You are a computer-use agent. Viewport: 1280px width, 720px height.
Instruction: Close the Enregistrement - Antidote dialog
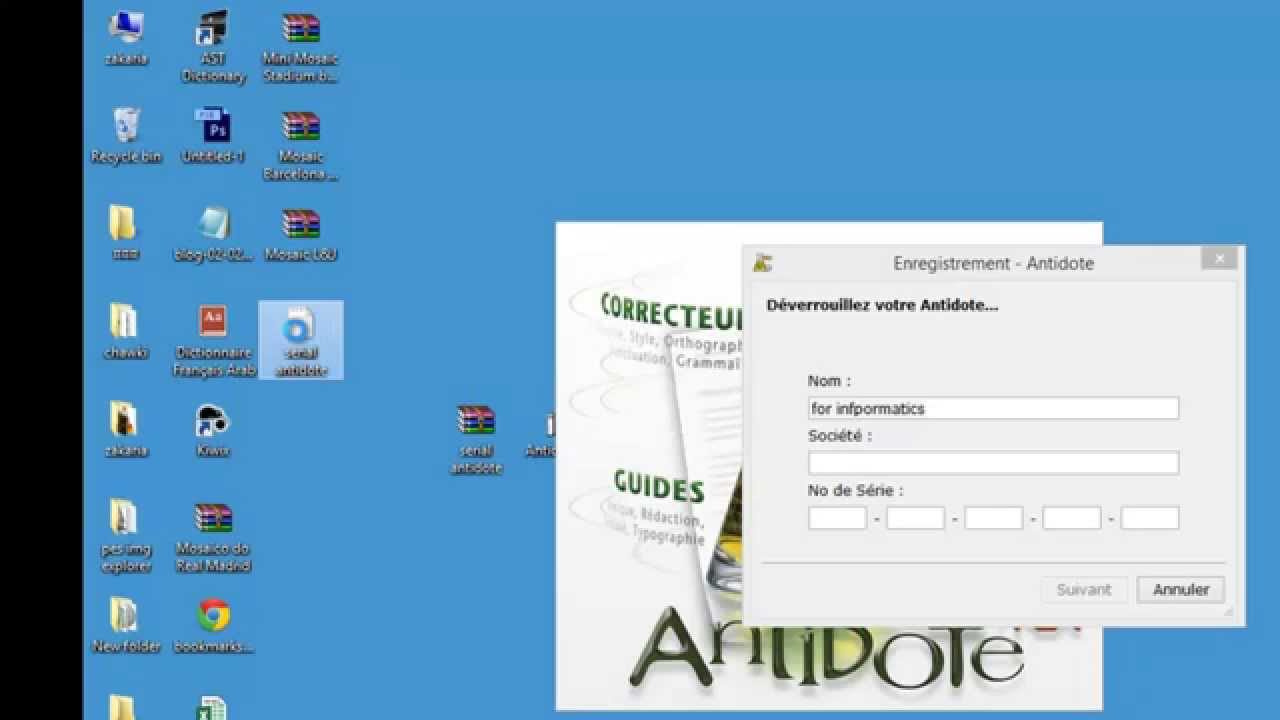coord(1219,259)
